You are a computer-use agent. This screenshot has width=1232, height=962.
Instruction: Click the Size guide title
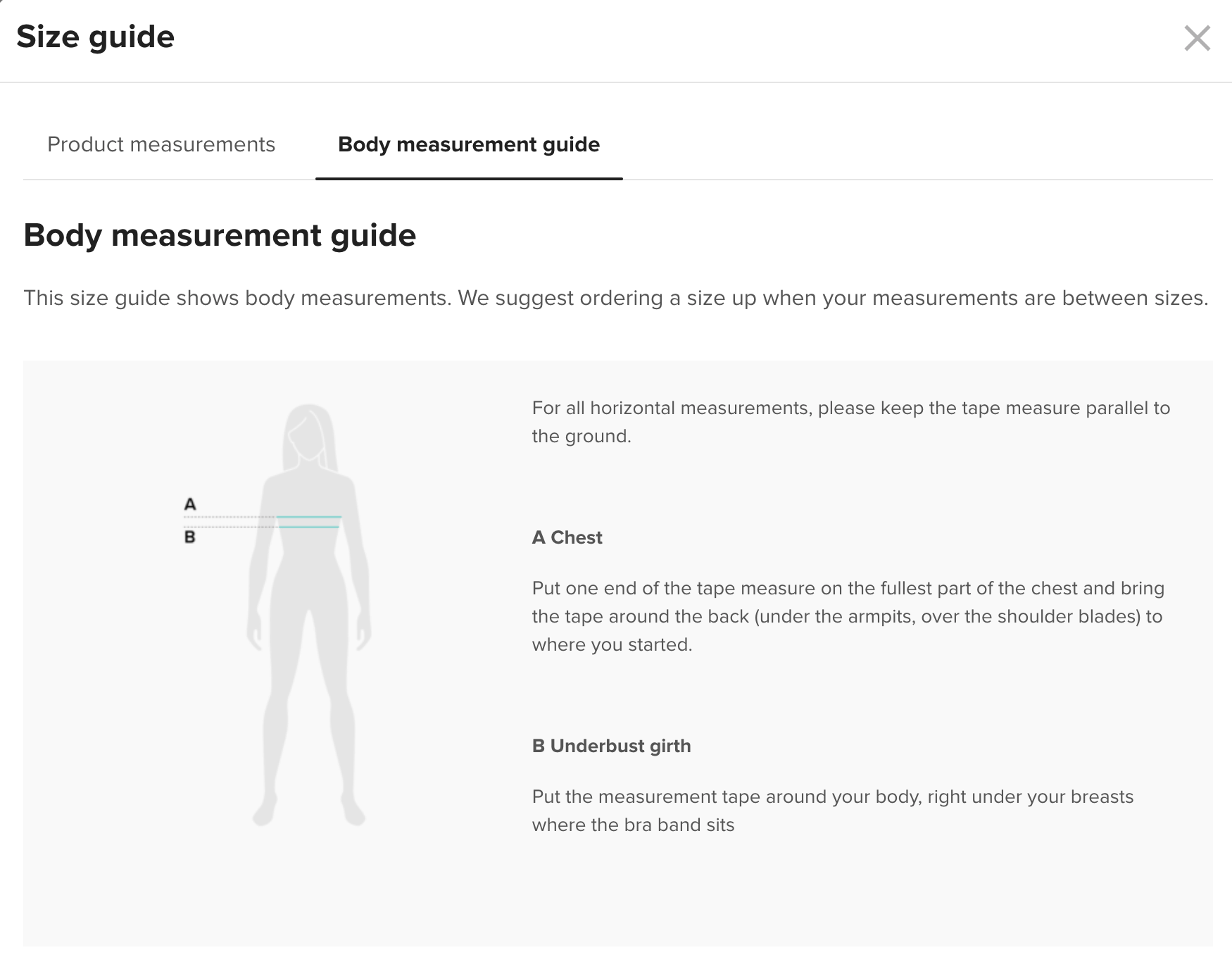tap(95, 37)
